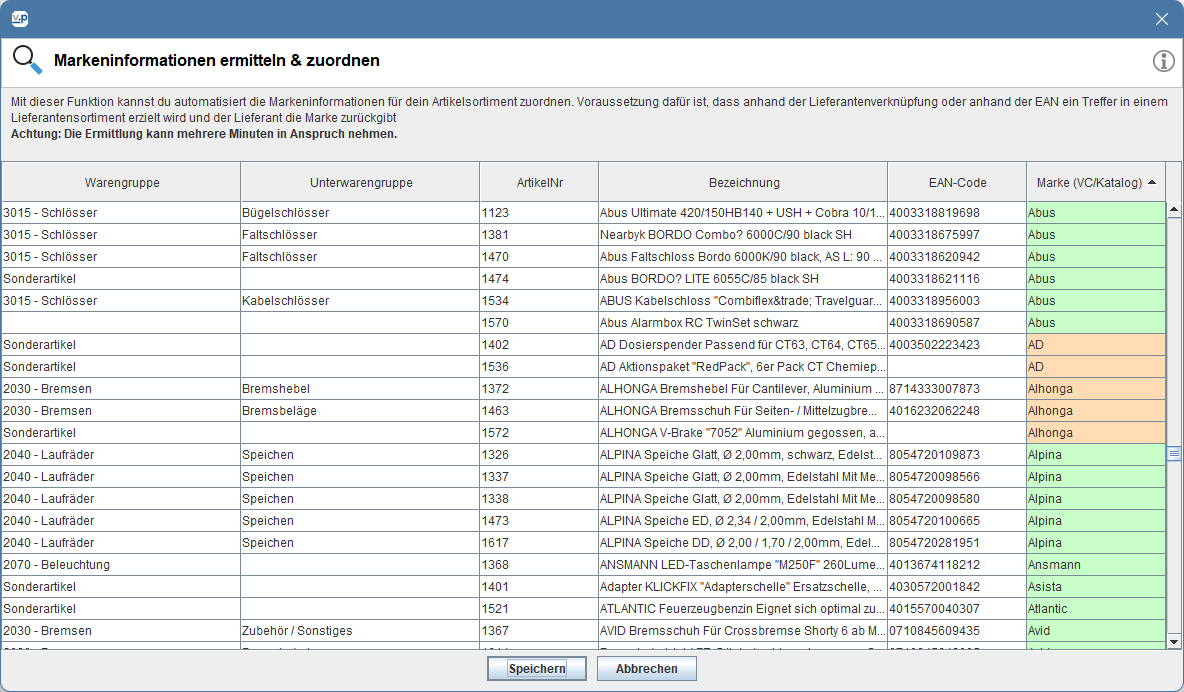1184x692 pixels.
Task: Click '2070 - Beleuchtung' product group cell
Action: tap(122, 564)
